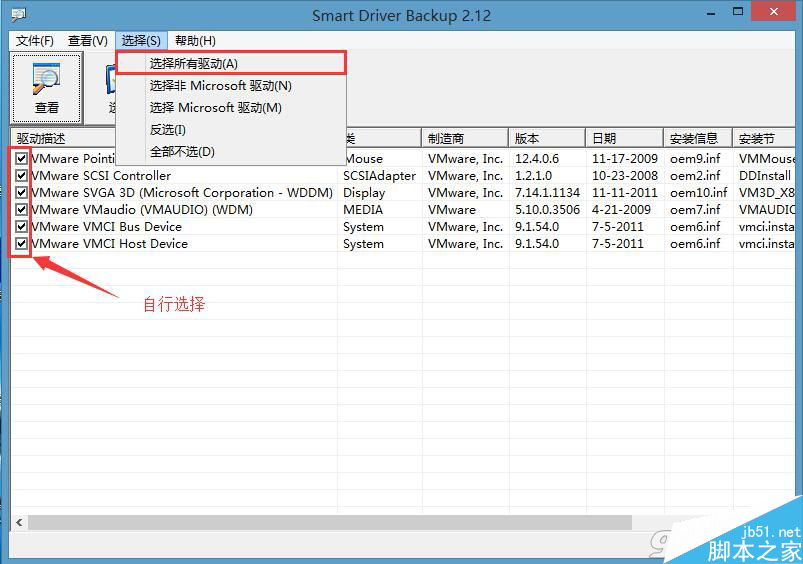Select 选择非 Microsoft 驱动(N) menu entry
Image resolution: width=803 pixels, height=564 pixels.
(x=220, y=86)
